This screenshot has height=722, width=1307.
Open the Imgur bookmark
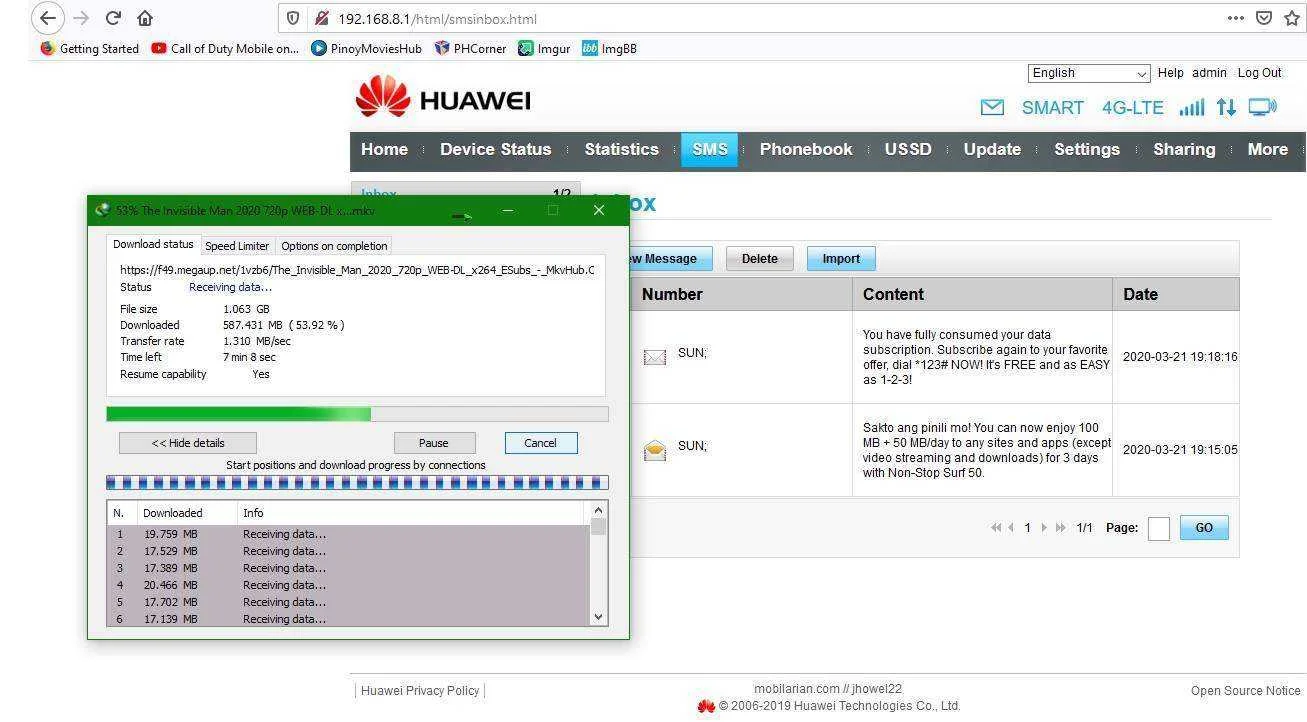point(544,48)
